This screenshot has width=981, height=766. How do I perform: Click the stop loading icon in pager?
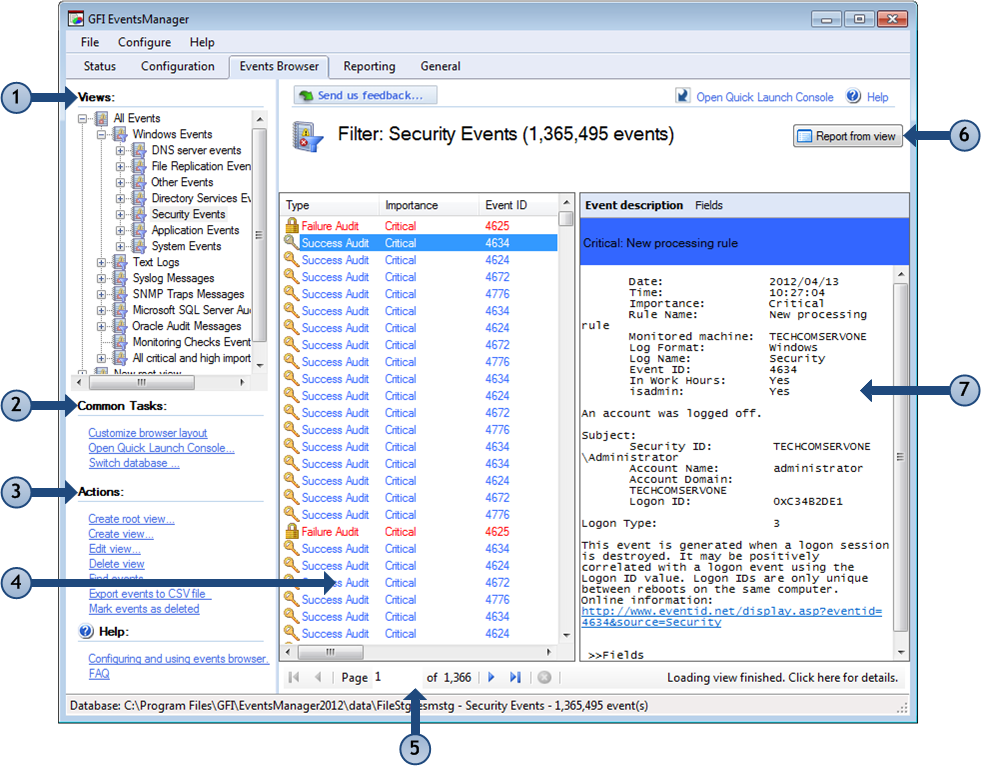pyautogui.click(x=544, y=677)
